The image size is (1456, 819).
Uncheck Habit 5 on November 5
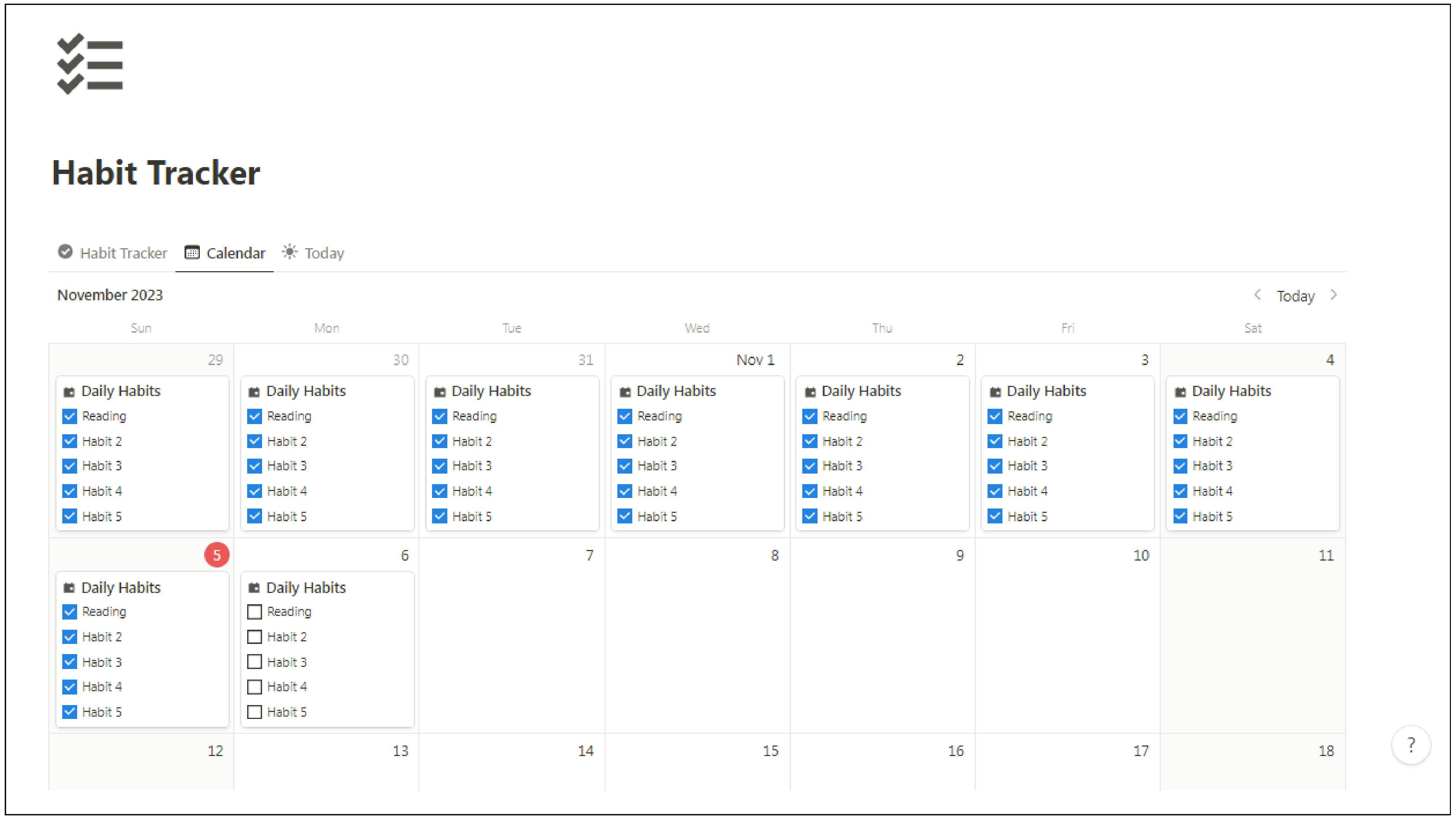[x=70, y=712]
